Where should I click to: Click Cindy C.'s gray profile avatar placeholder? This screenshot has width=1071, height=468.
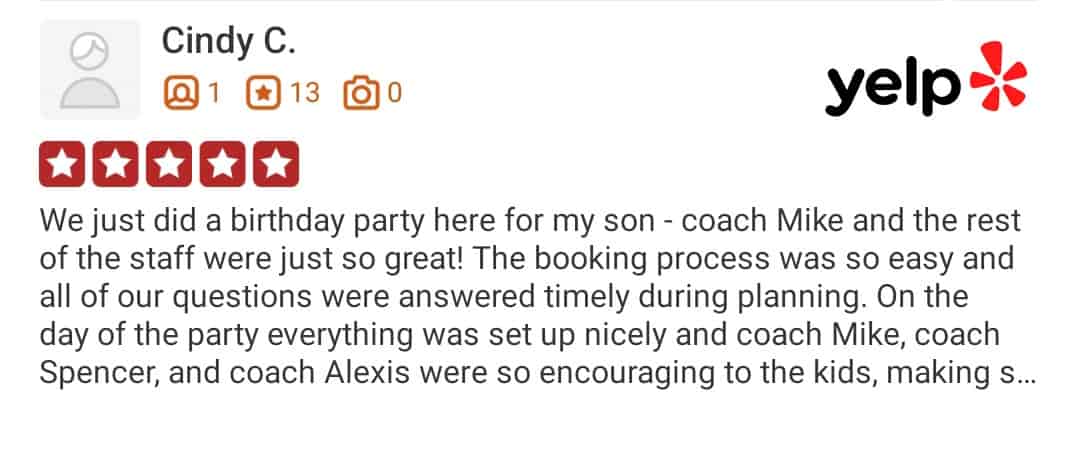90,70
